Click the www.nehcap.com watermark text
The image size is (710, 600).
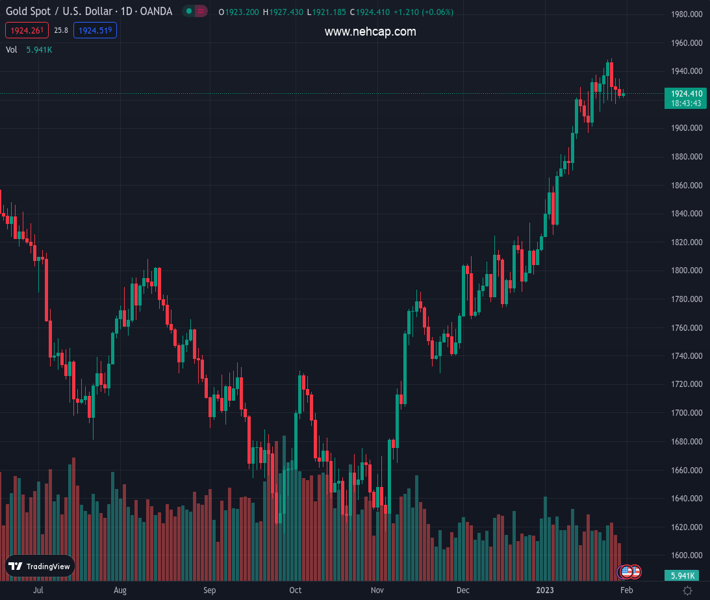pyautogui.click(x=370, y=32)
